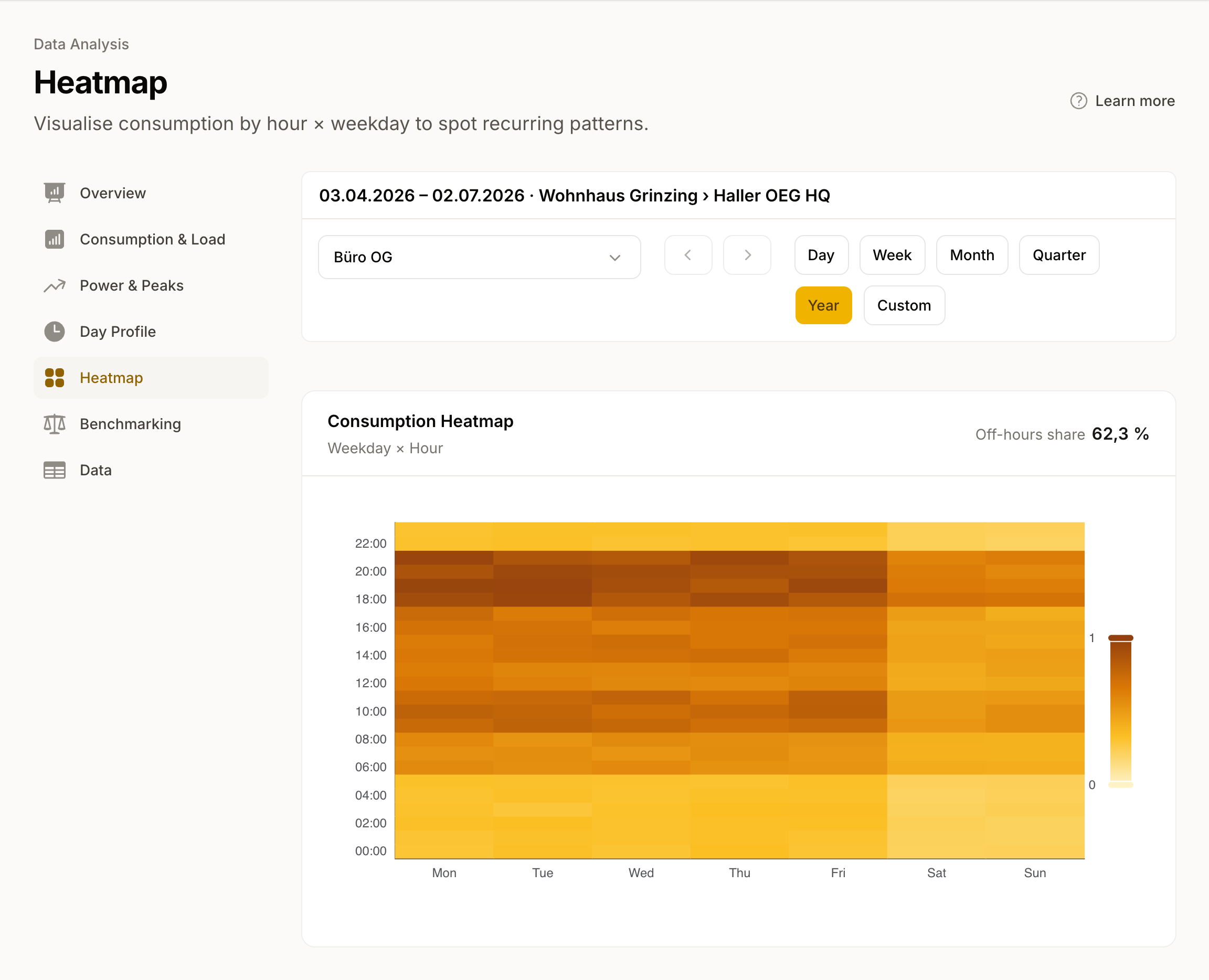Image resolution: width=1209 pixels, height=980 pixels.
Task: Open the Büro OG meter dropdown
Action: [480, 257]
